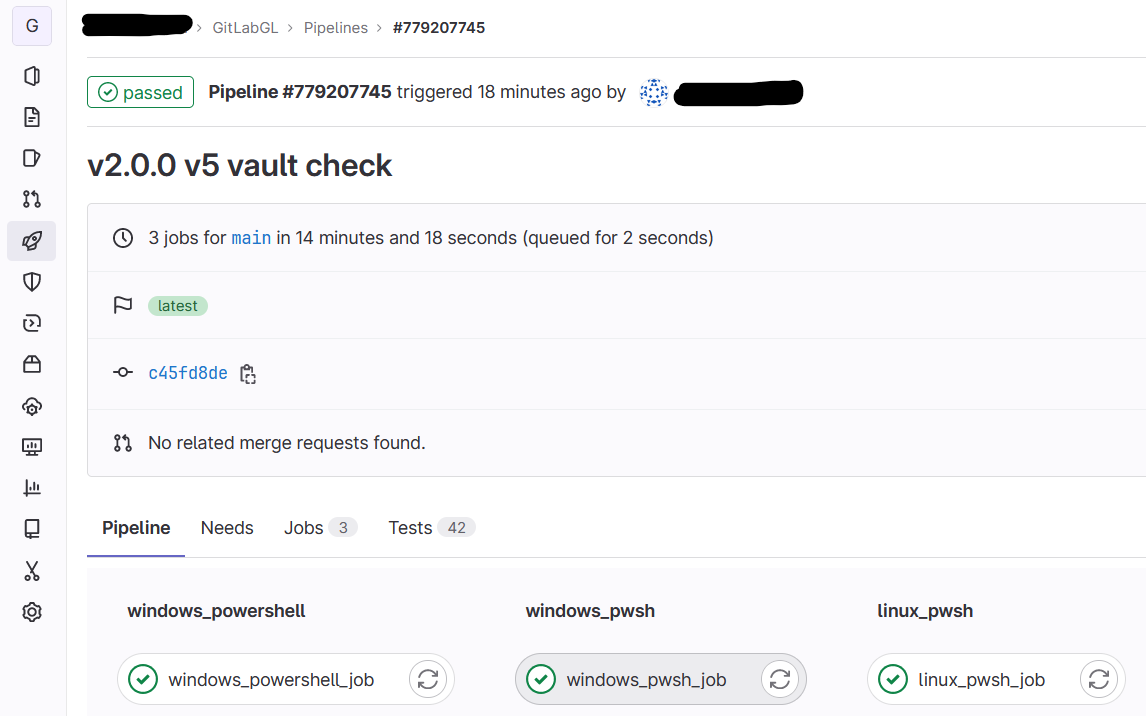Image resolution: width=1146 pixels, height=716 pixels.
Task: Click the Tests count badge 42
Action: [x=457, y=528]
